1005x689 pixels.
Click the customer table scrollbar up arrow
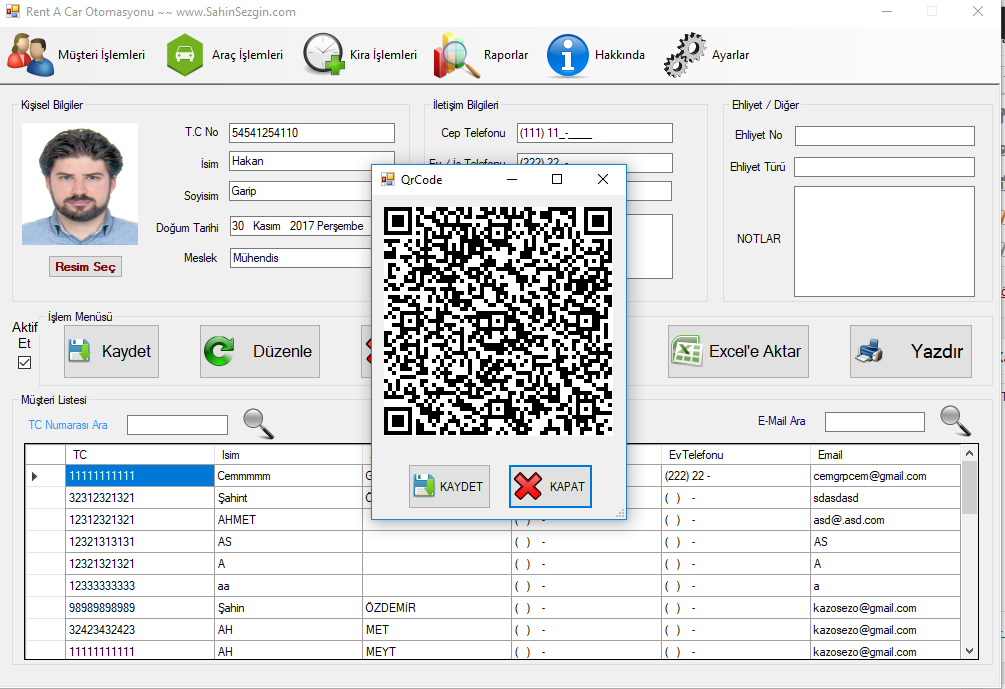coord(969,453)
